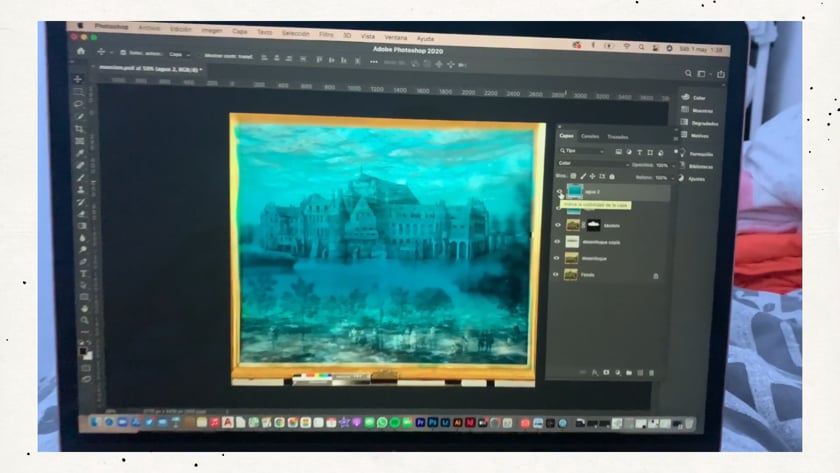The width and height of the screenshot is (840, 473).
Task: Switch to the Canales tab
Action: (590, 136)
